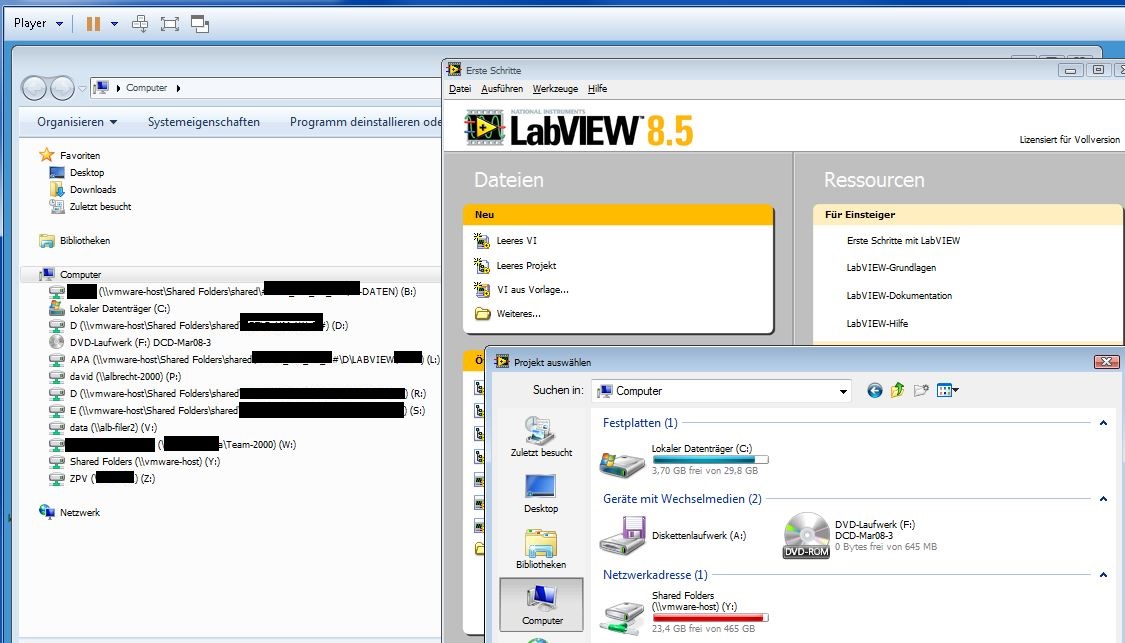Image resolution: width=1125 pixels, height=643 pixels.
Task: Click the C: drive usage bar
Action: point(710,459)
